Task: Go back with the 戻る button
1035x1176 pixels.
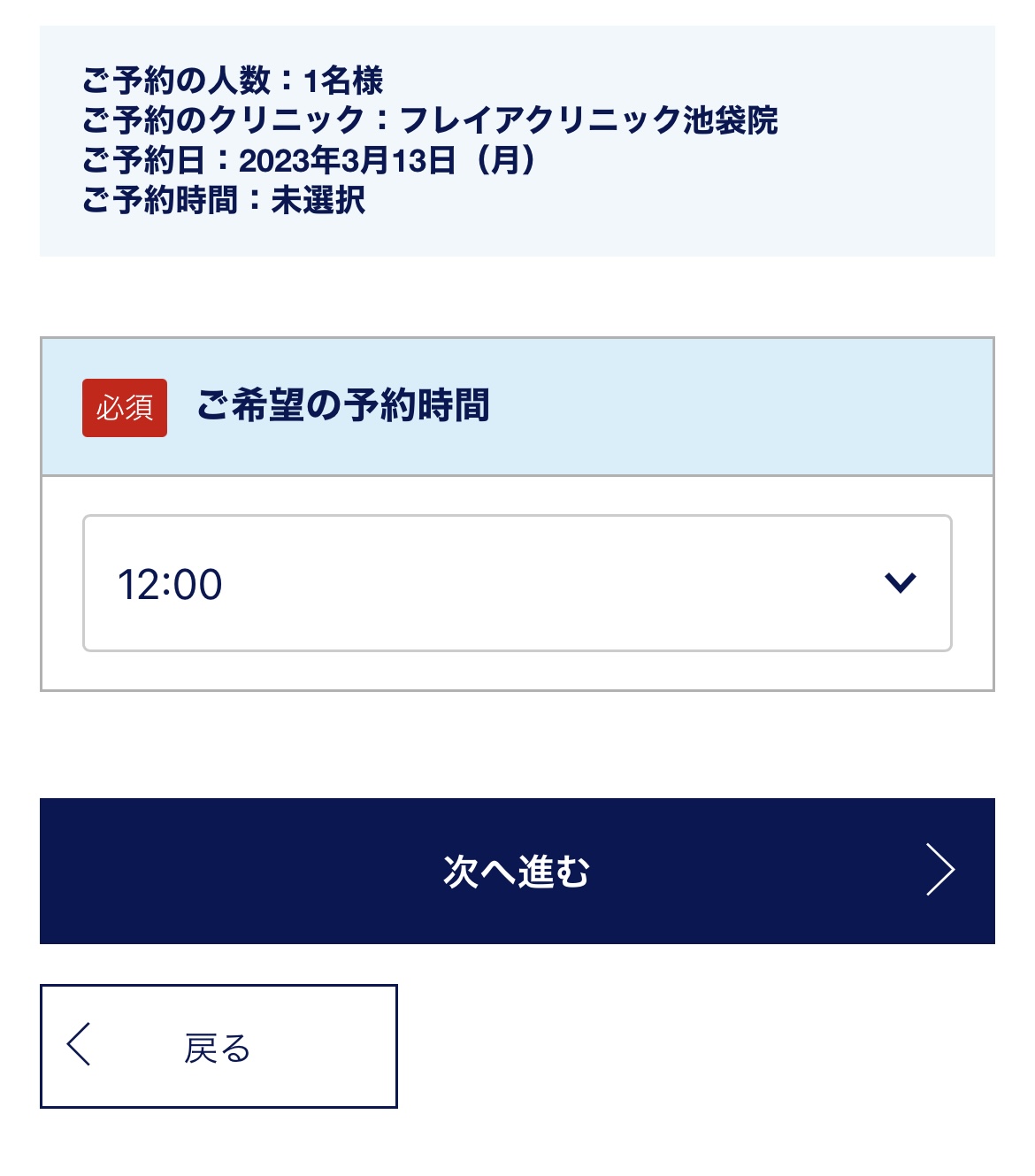Action: (218, 1046)
